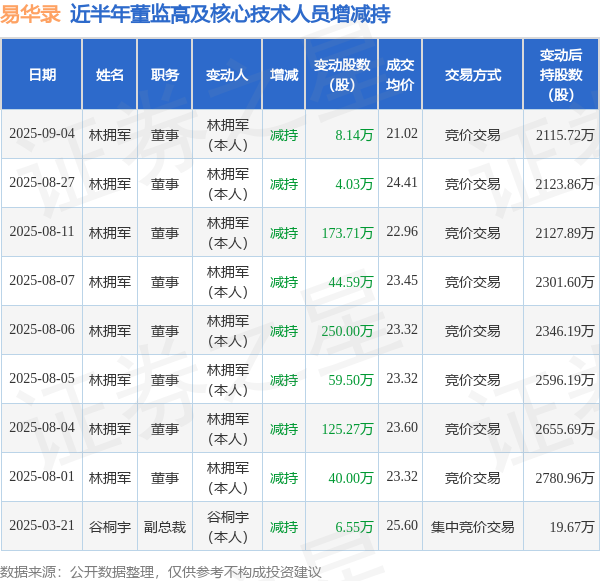Viewport: 600px width, 581px height.
Task: Click the 变动股数(股) column header
Action: (342, 75)
